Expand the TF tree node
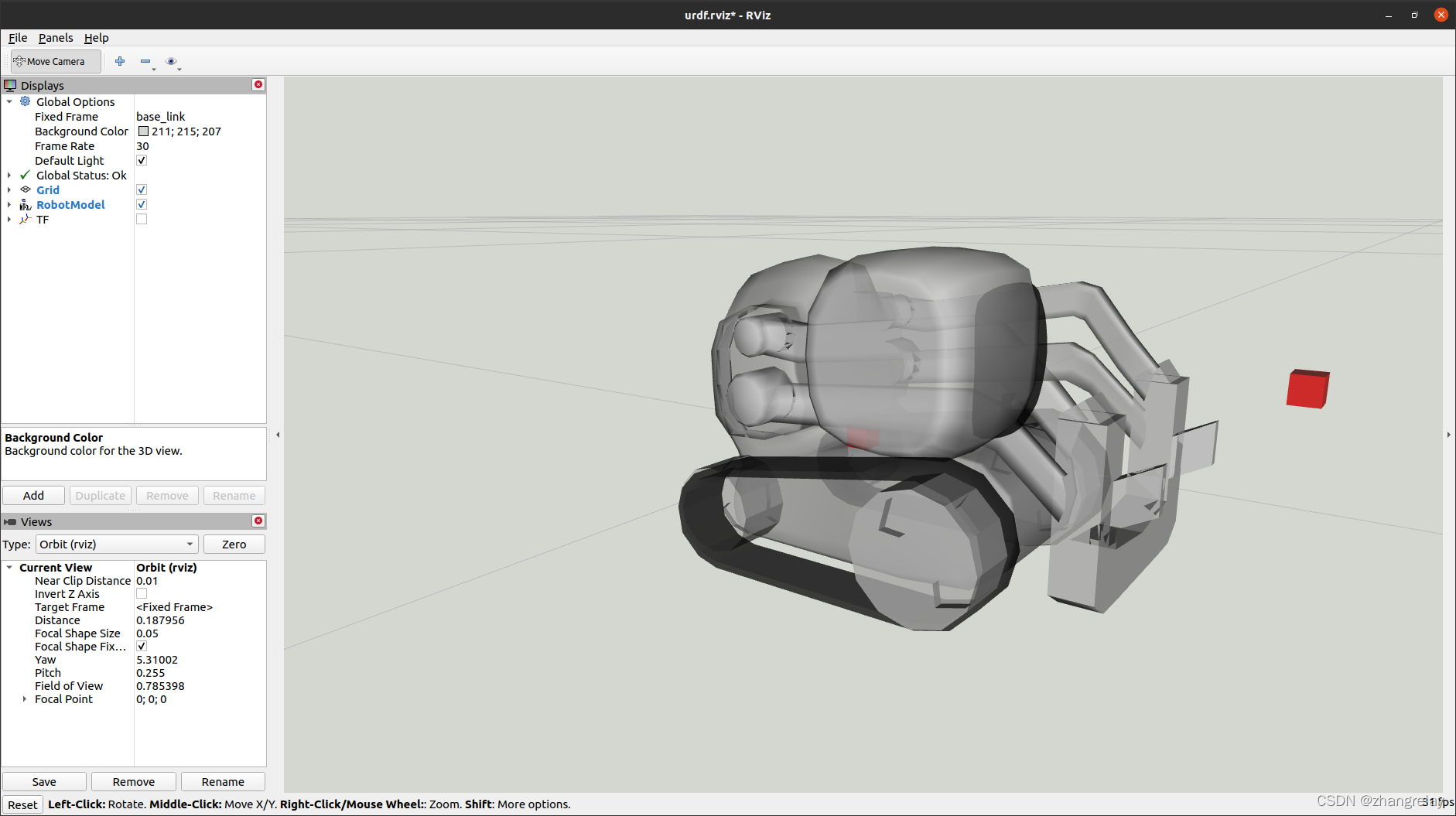The height and width of the screenshot is (816, 1456). pyautogui.click(x=9, y=219)
